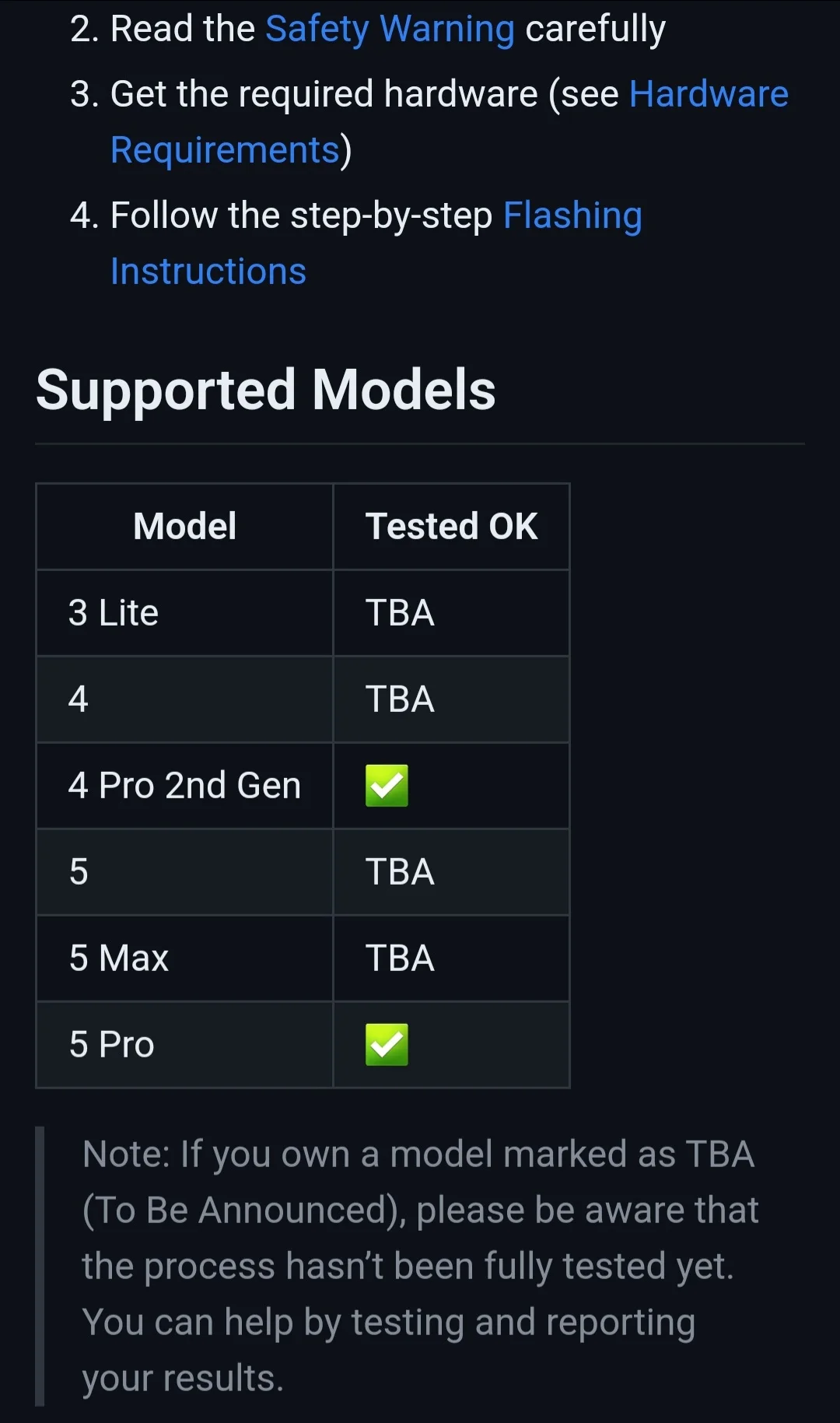Click the model 4 table cell
Viewport: 840px width, 1423px height.
tap(79, 699)
